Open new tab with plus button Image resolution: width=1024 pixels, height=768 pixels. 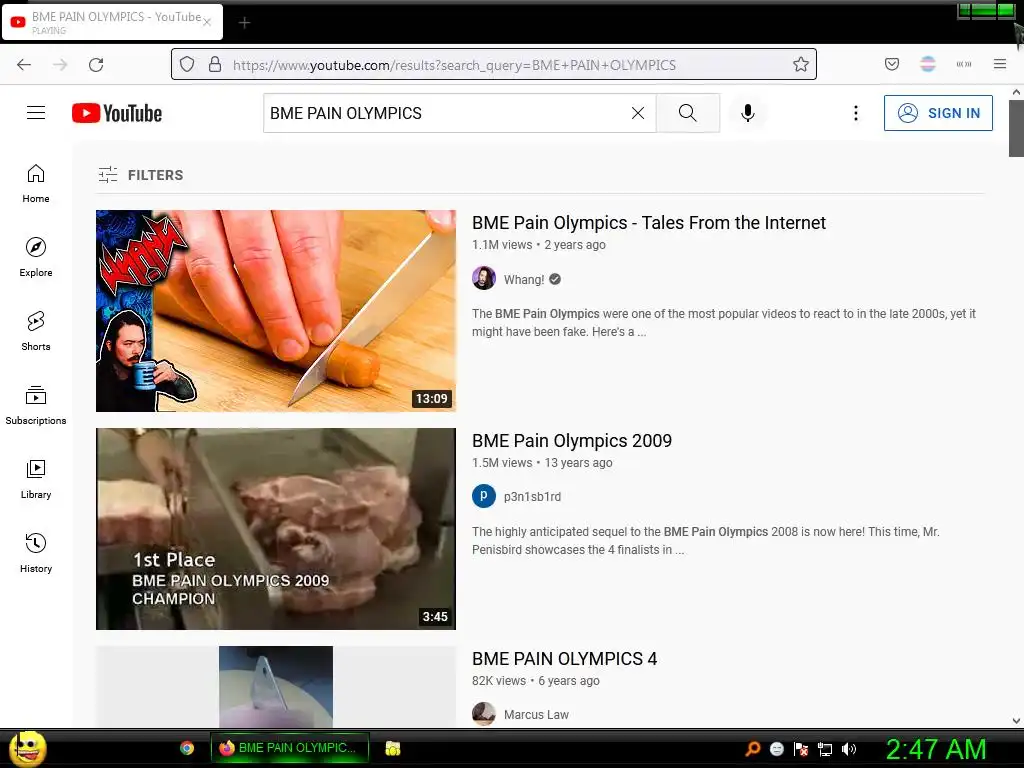point(244,23)
